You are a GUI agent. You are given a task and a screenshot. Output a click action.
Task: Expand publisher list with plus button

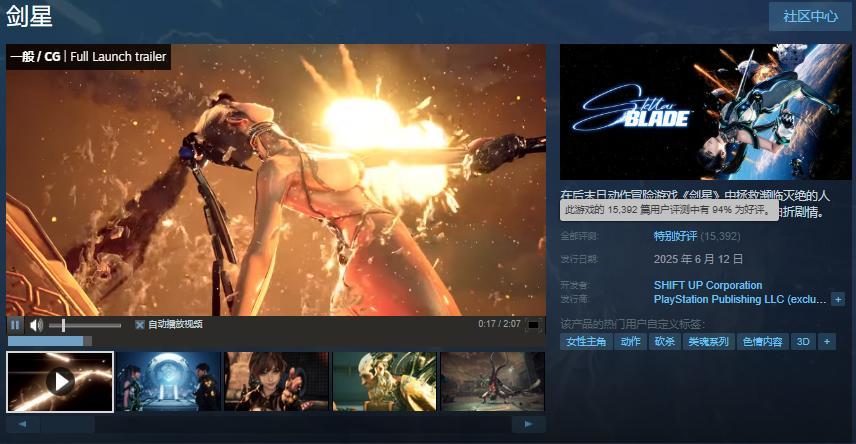pos(838,299)
